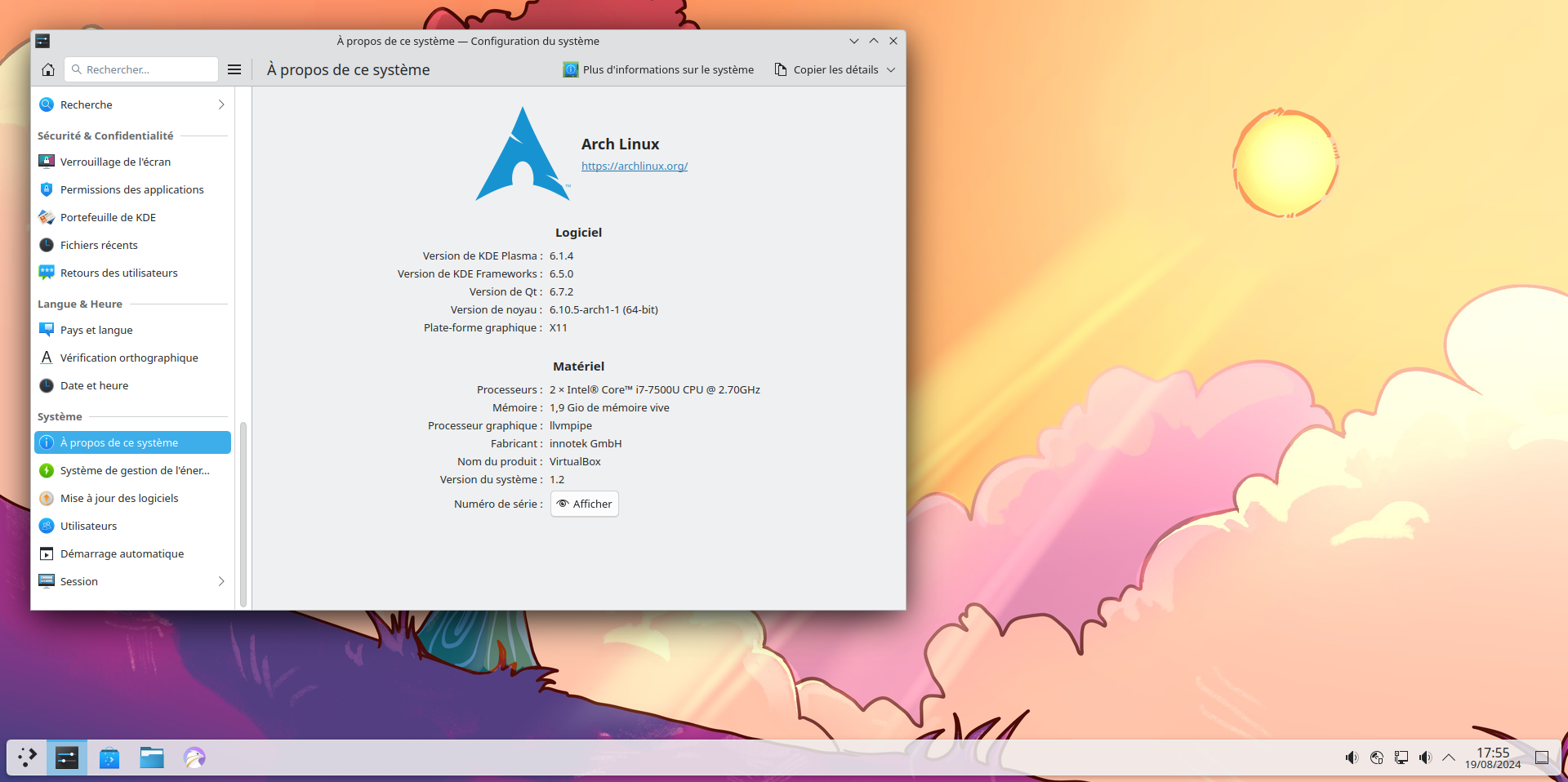Click Plus d'informations sur le système button
This screenshot has width=1568, height=782.
click(658, 69)
